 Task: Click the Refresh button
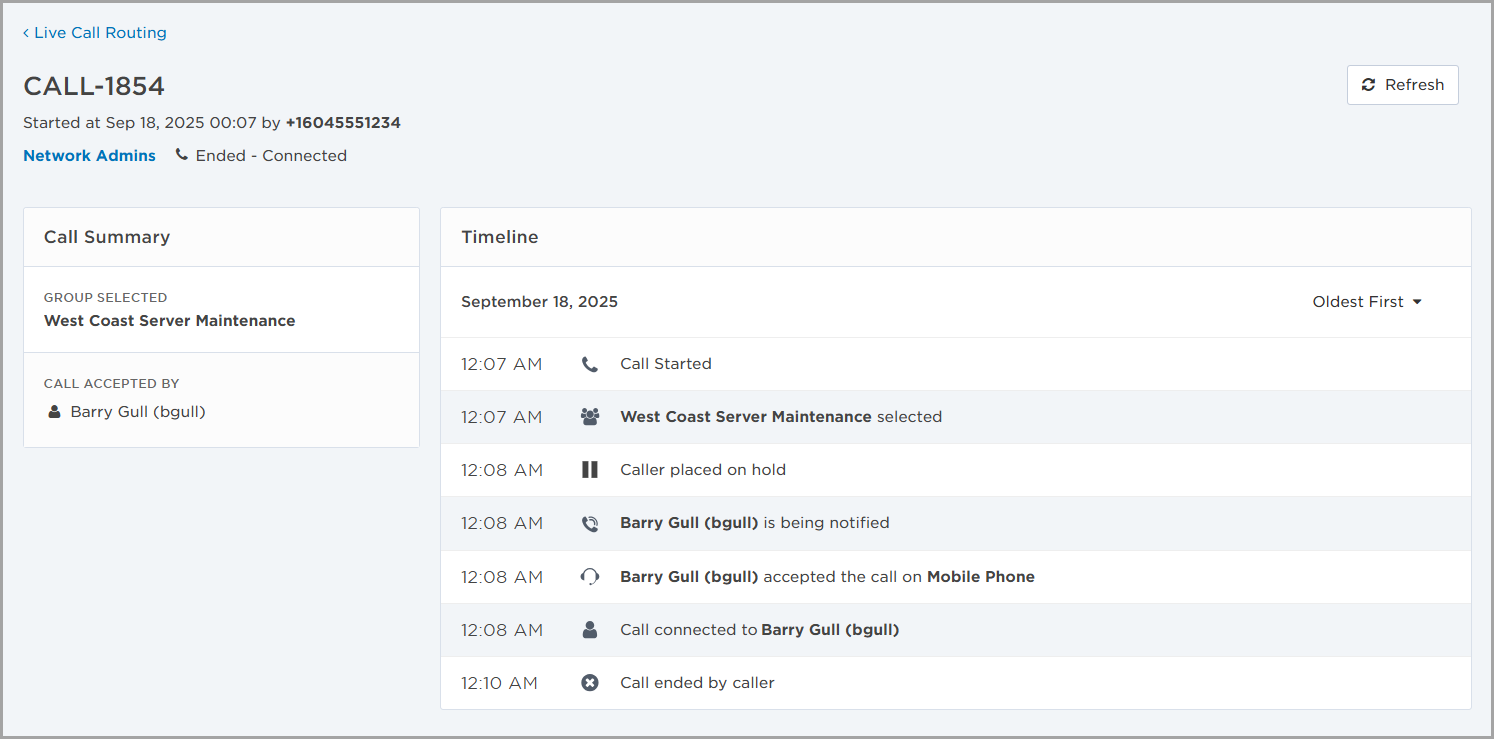click(1402, 85)
